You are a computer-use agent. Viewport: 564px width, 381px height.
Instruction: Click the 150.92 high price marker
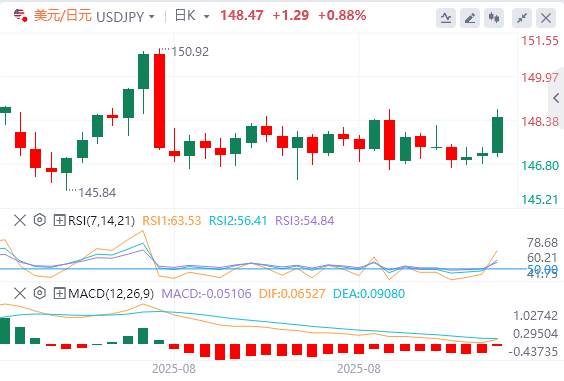(190, 52)
